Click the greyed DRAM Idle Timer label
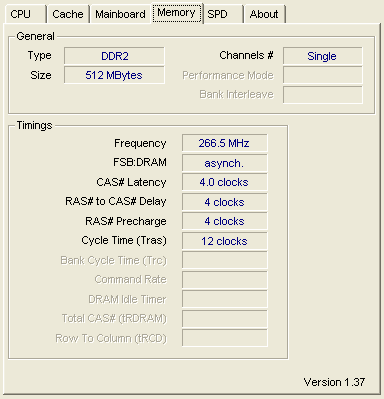The width and height of the screenshot is (384, 399). 127,299
